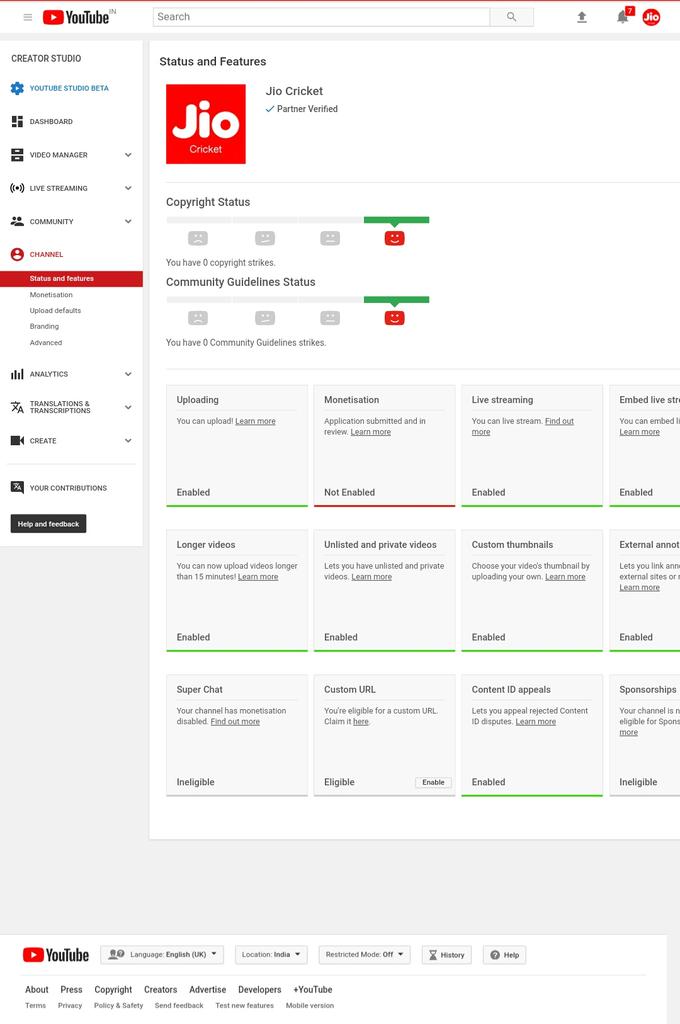Open the hamburger guide menu
The width and height of the screenshot is (680, 1024).
pos(27,17)
